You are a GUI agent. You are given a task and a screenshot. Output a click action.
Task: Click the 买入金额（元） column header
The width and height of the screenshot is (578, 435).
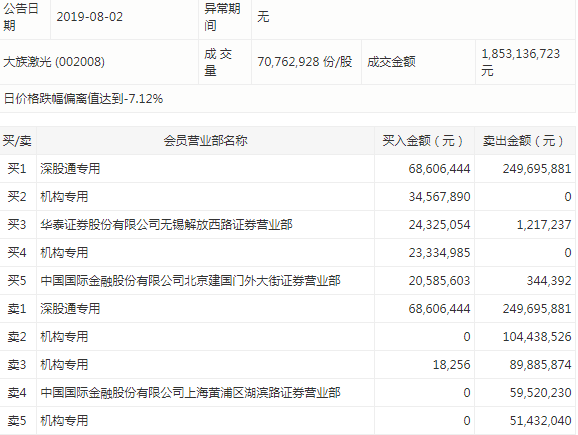(x=424, y=140)
